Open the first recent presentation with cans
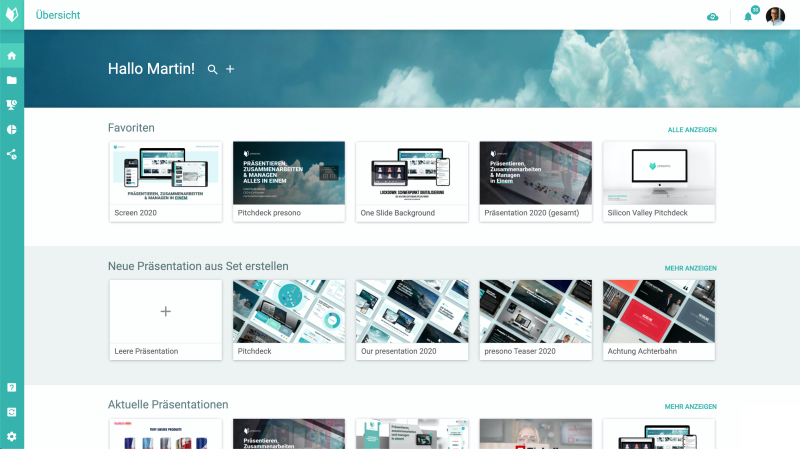Screen dimensions: 800x449 [166, 434]
